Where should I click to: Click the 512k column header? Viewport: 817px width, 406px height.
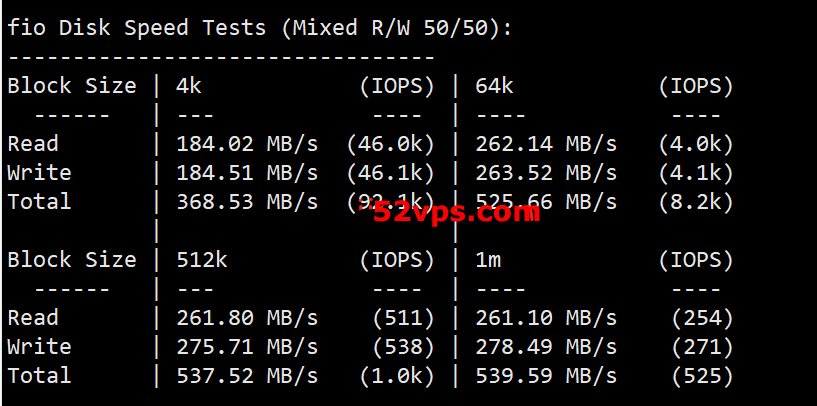[x=202, y=260]
